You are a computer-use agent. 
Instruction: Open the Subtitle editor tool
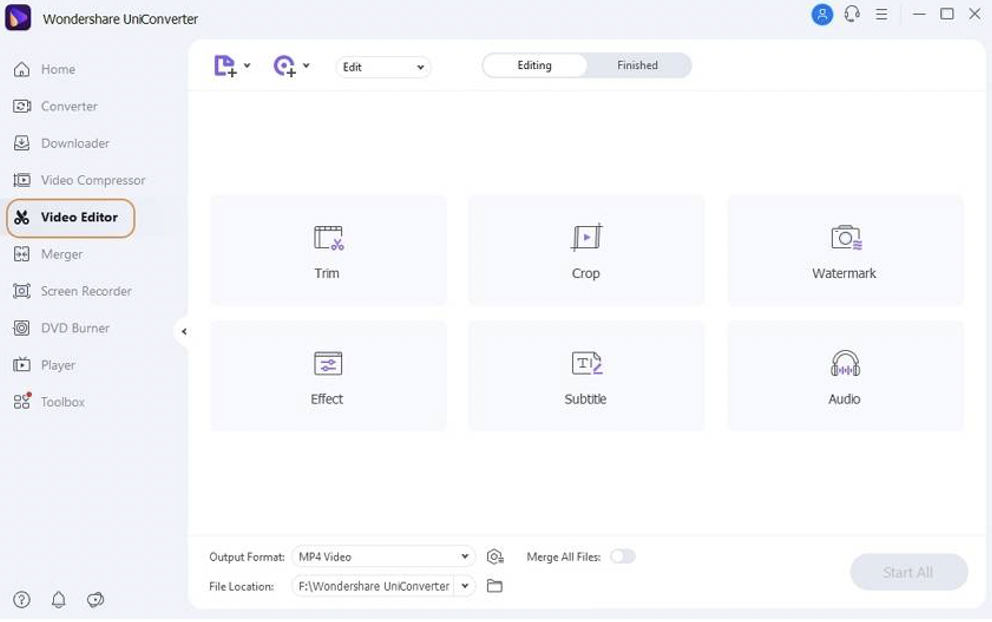click(586, 376)
